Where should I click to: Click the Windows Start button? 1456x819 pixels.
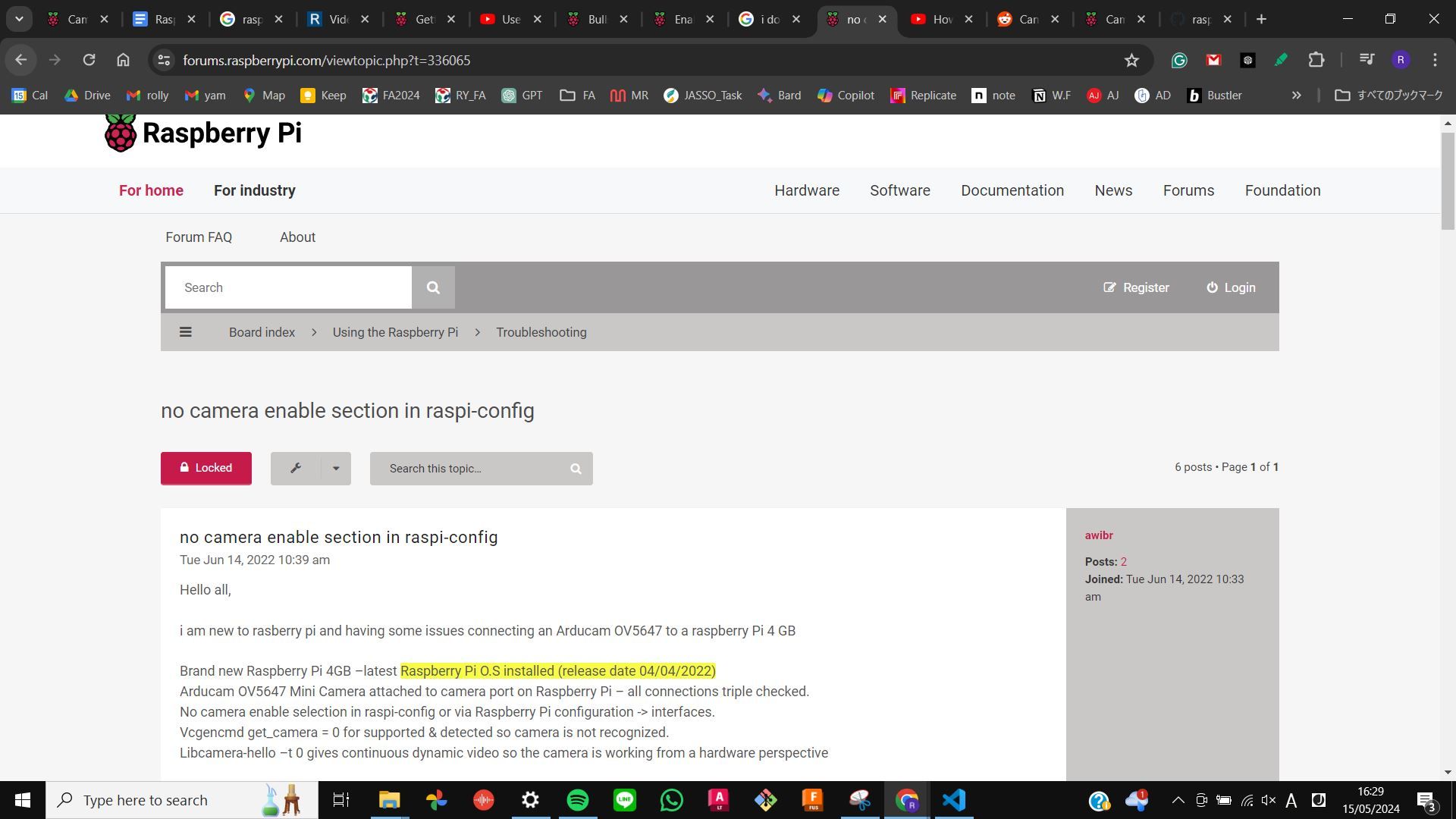point(23,800)
